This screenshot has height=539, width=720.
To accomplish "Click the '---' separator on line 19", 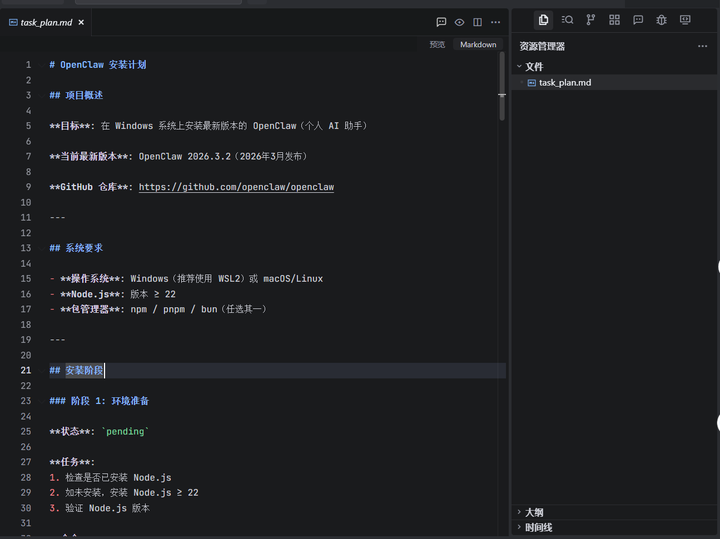I will tap(57, 340).
